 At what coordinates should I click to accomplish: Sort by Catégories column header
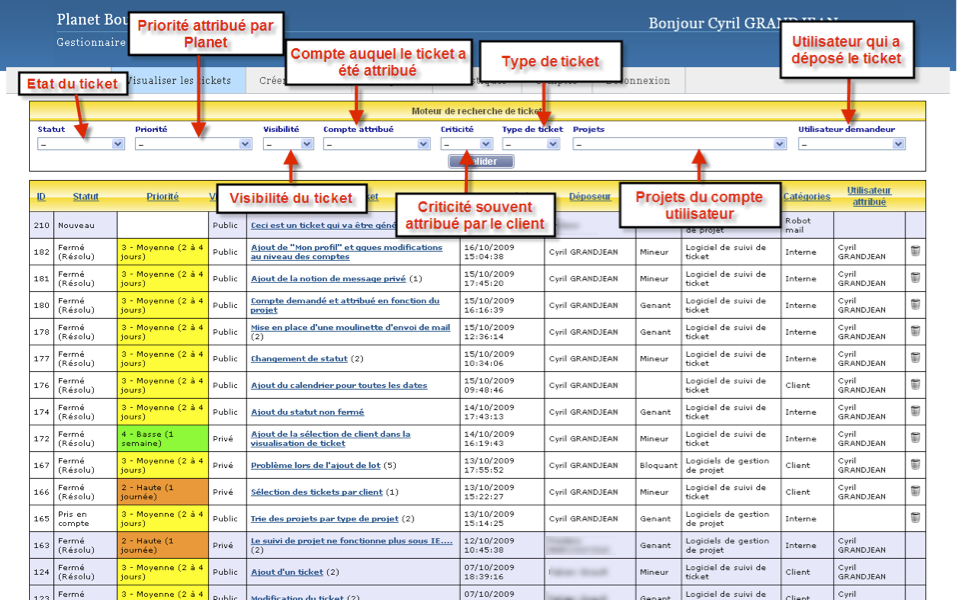pos(807,196)
